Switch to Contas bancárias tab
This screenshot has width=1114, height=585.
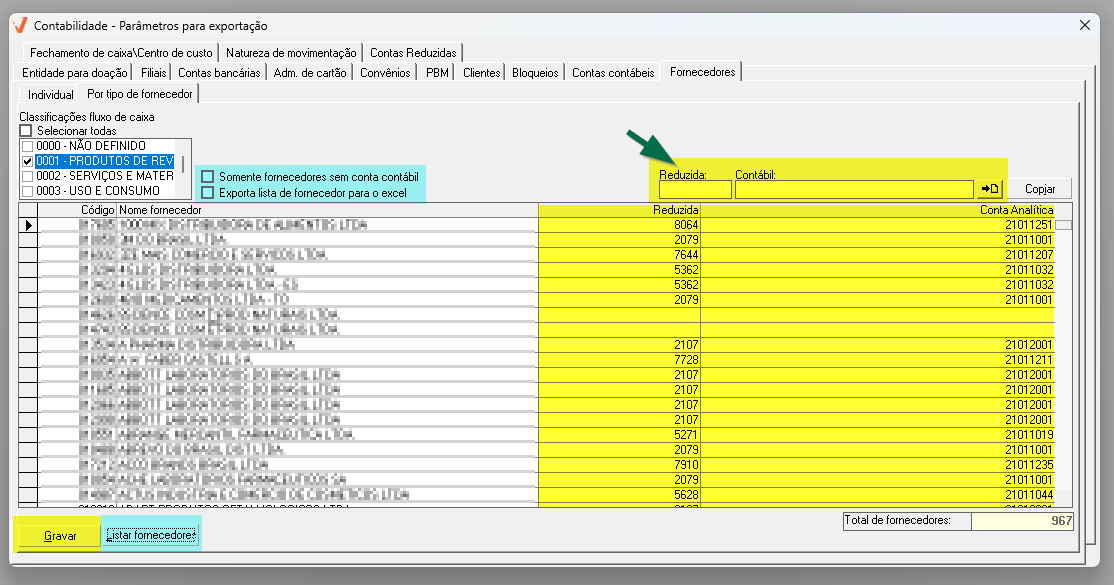pyautogui.click(x=219, y=73)
